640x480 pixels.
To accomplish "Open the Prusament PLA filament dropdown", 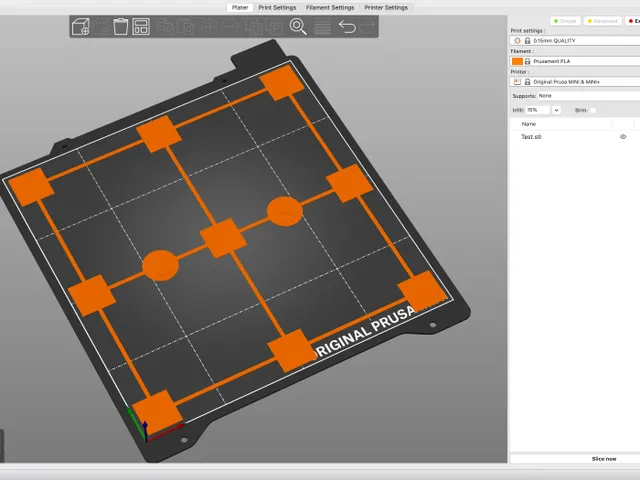I will (575, 61).
